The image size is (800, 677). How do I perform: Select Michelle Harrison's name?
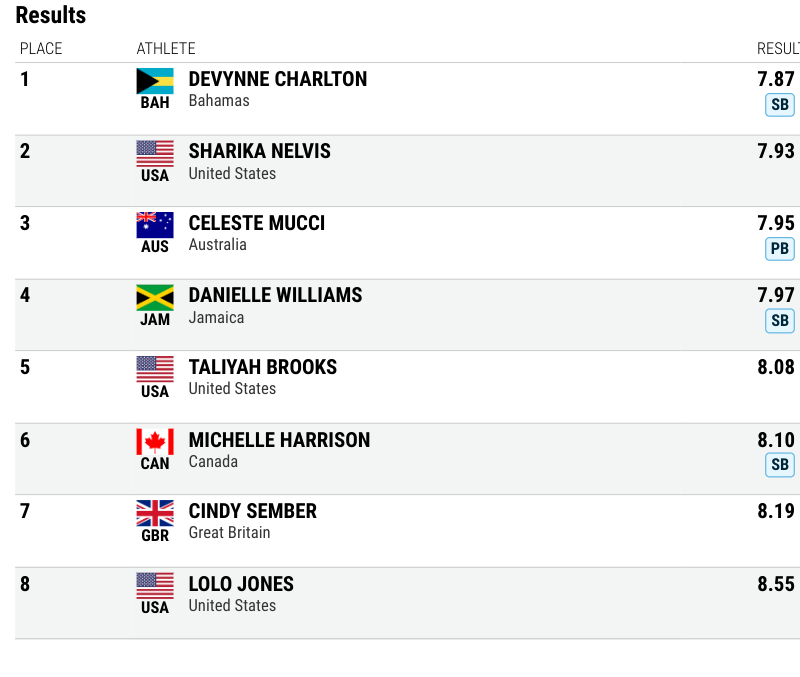279,440
